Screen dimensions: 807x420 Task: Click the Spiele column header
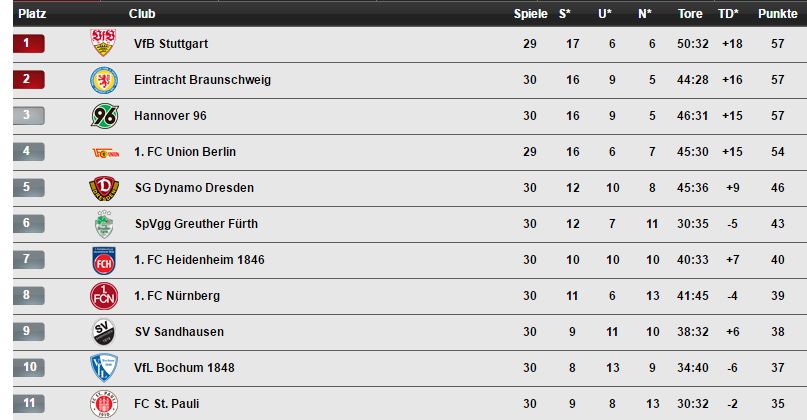pos(530,14)
